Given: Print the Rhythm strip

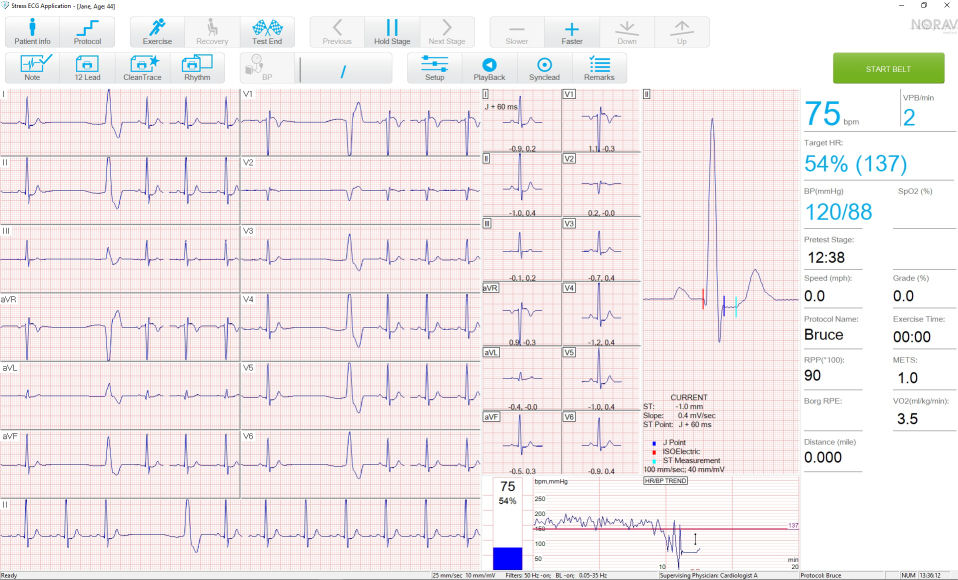Looking at the screenshot, I should (x=197, y=68).
